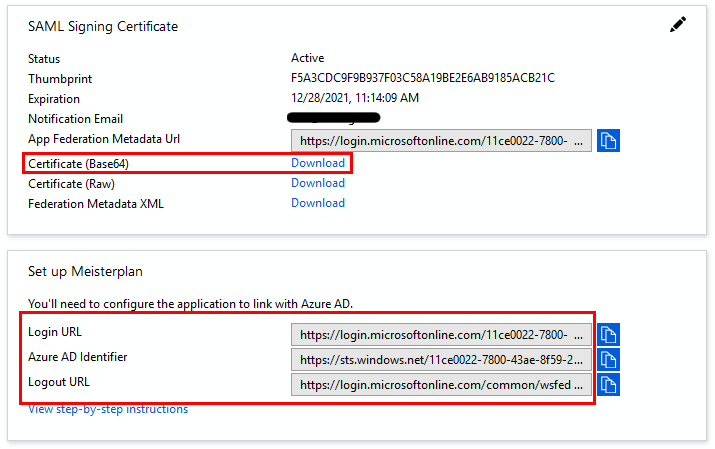
Task: Select the App Federation Metadata Url field
Action: 441,140
